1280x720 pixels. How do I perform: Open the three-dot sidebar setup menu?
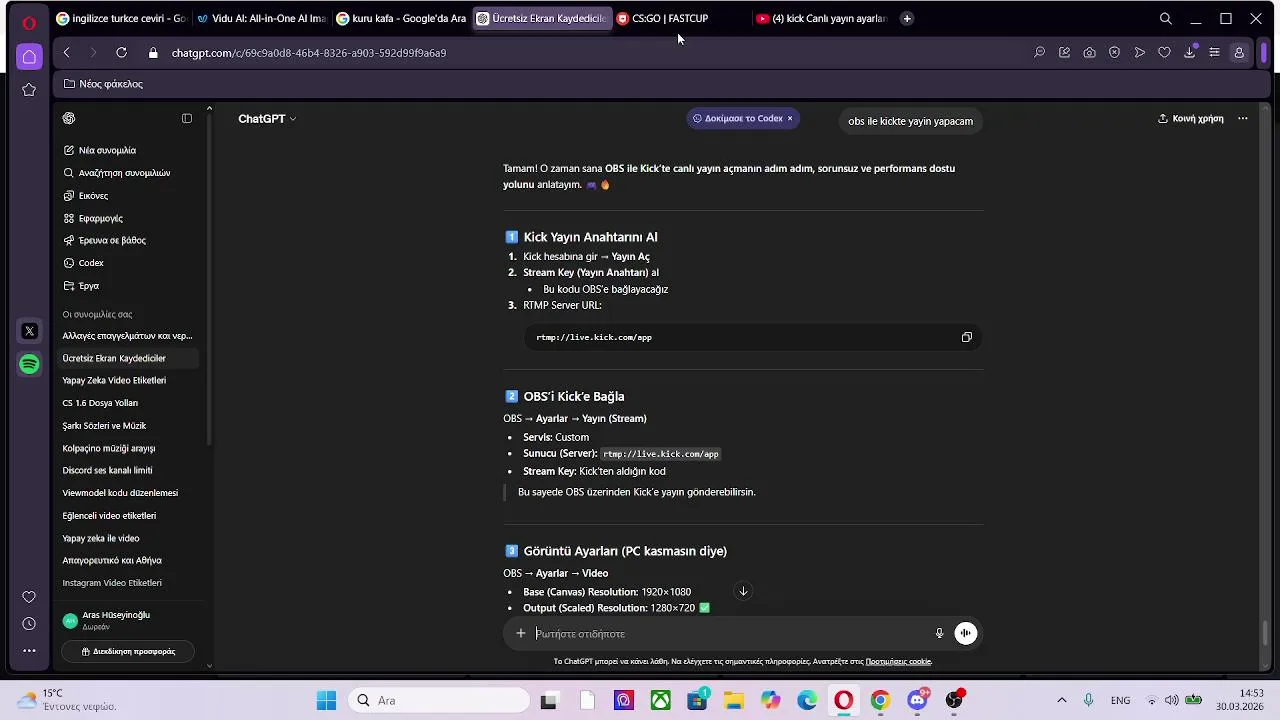(29, 650)
